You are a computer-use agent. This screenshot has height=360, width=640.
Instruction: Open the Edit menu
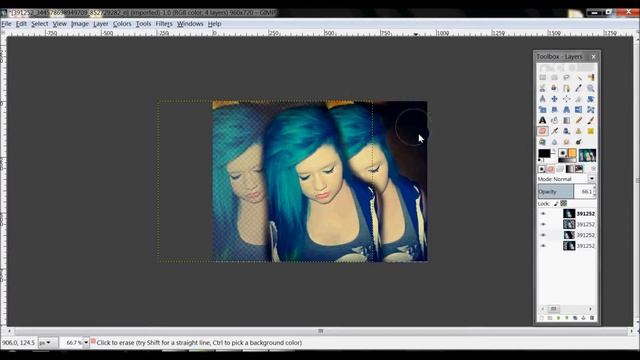point(21,24)
